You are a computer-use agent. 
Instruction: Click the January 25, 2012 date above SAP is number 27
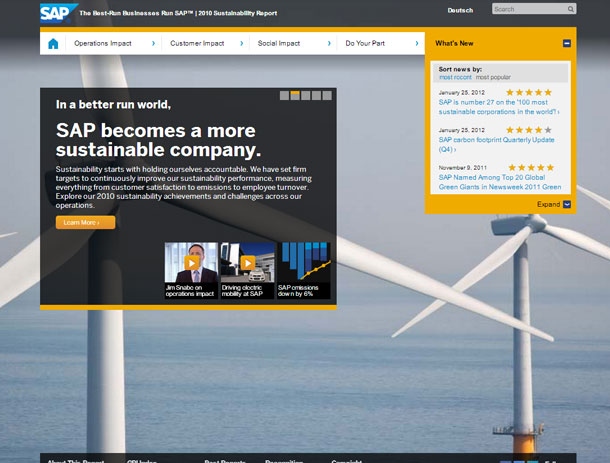462,93
